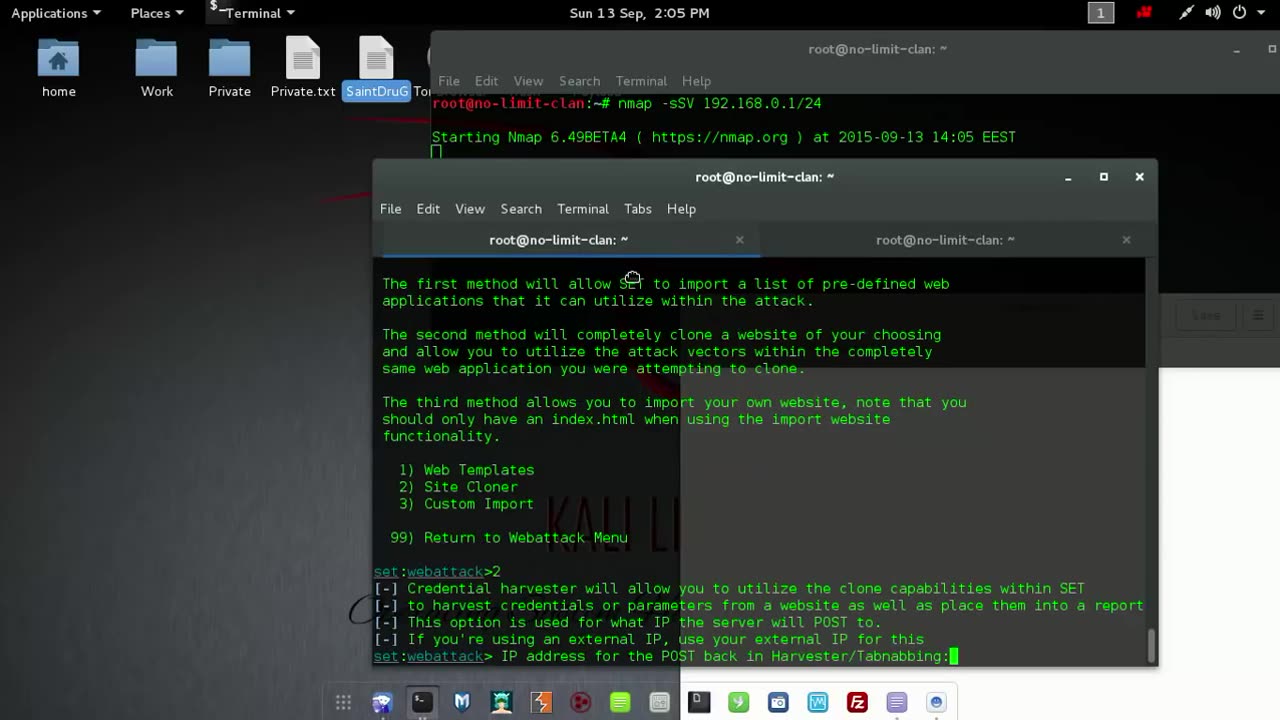
Task: Click the pen/brightness icon in top bar
Action: click(x=1186, y=13)
